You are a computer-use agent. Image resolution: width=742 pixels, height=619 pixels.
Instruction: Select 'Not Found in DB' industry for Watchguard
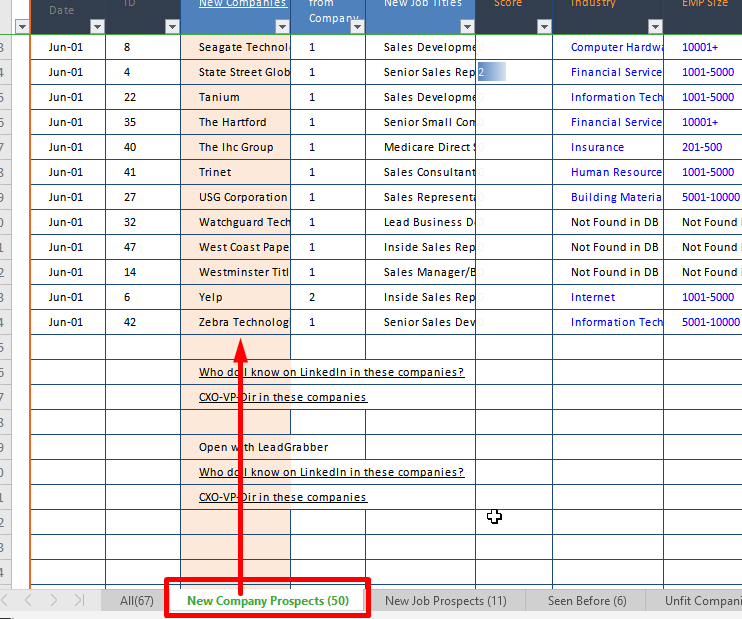pyautogui.click(x=608, y=222)
